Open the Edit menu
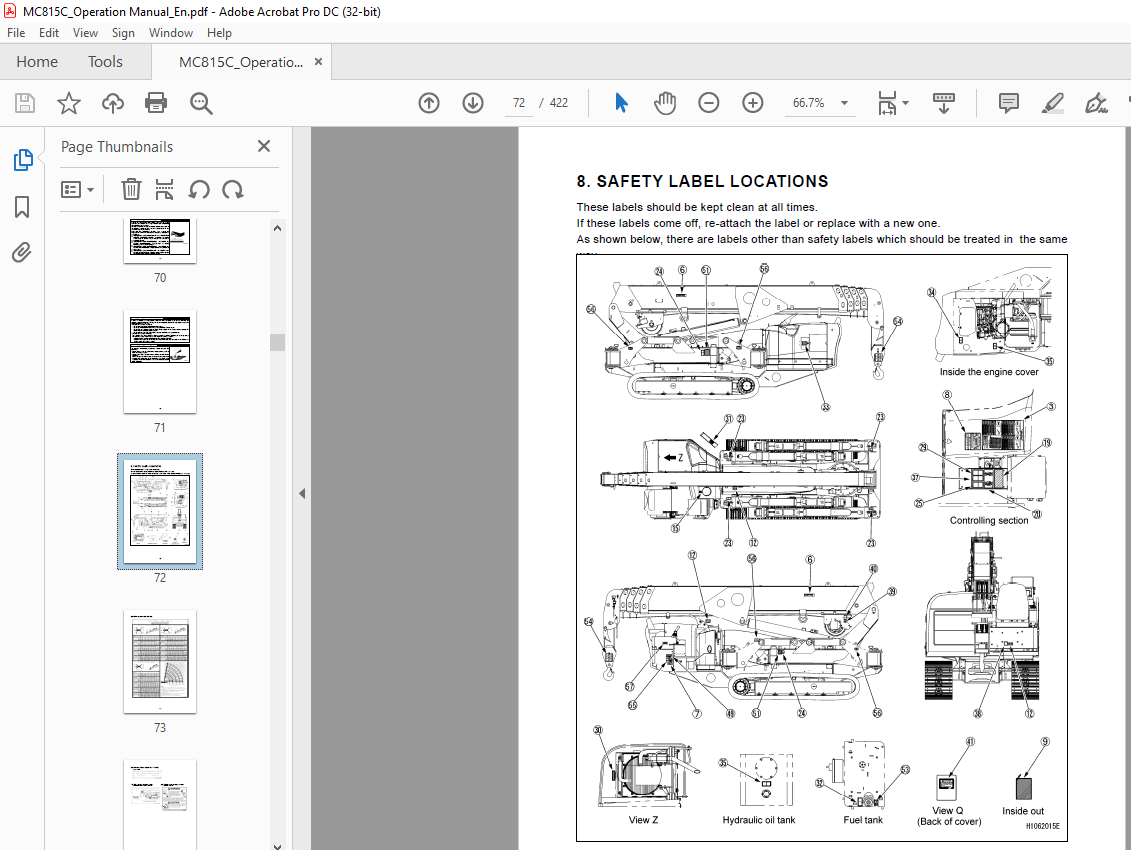 pyautogui.click(x=49, y=32)
